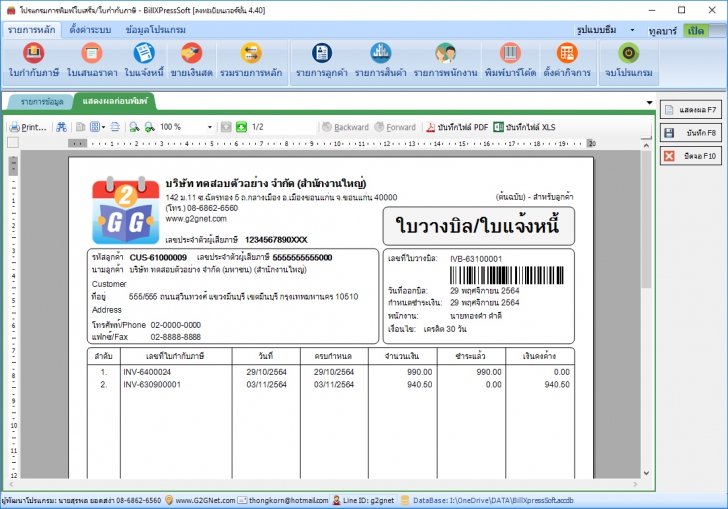Click the Forward navigation button
The width and height of the screenshot is (728, 509).
click(x=395, y=127)
